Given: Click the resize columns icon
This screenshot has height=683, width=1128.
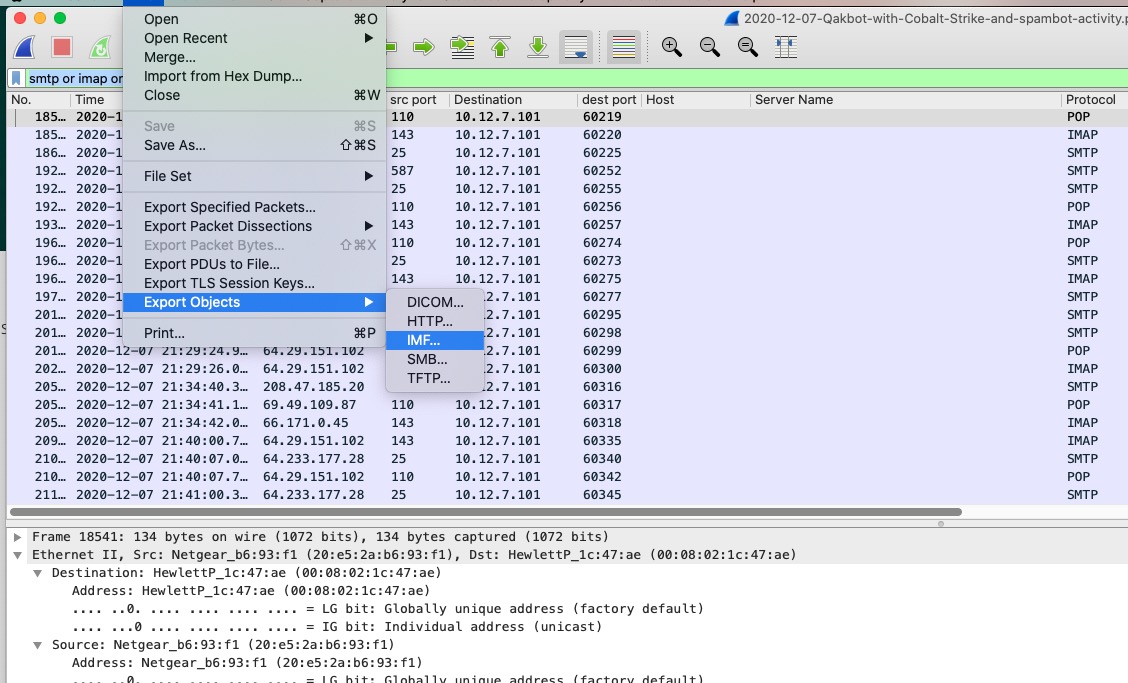Looking at the screenshot, I should pyautogui.click(x=786, y=48).
